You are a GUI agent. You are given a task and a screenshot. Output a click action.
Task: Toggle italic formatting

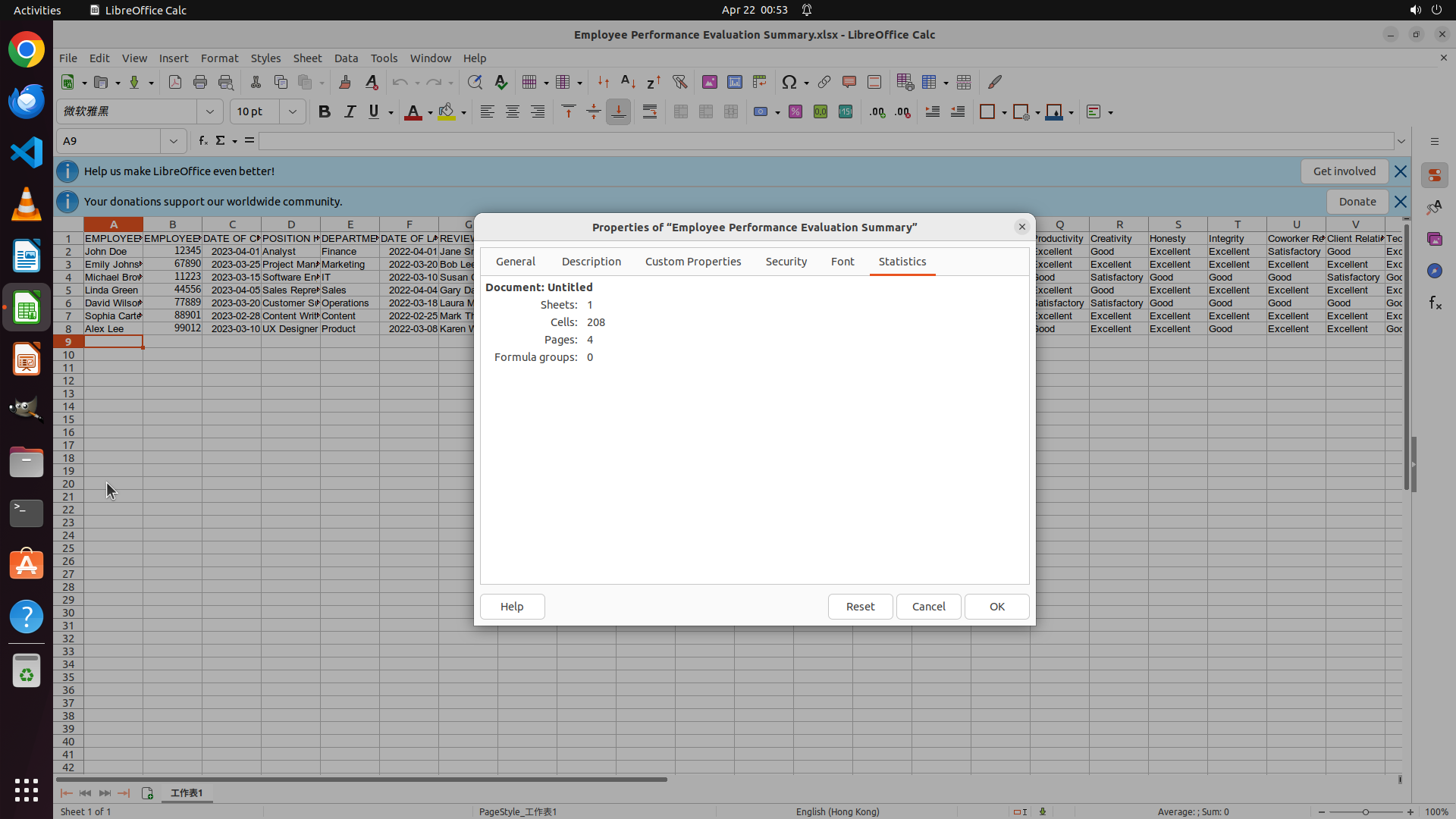point(350,111)
